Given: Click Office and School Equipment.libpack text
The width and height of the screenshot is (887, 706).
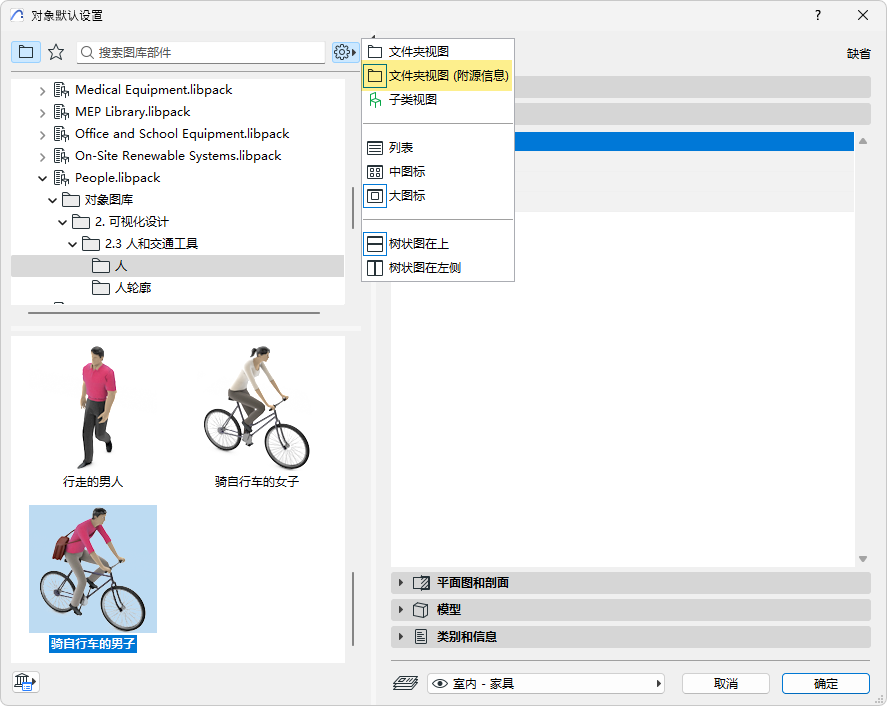Looking at the screenshot, I should (x=182, y=134).
